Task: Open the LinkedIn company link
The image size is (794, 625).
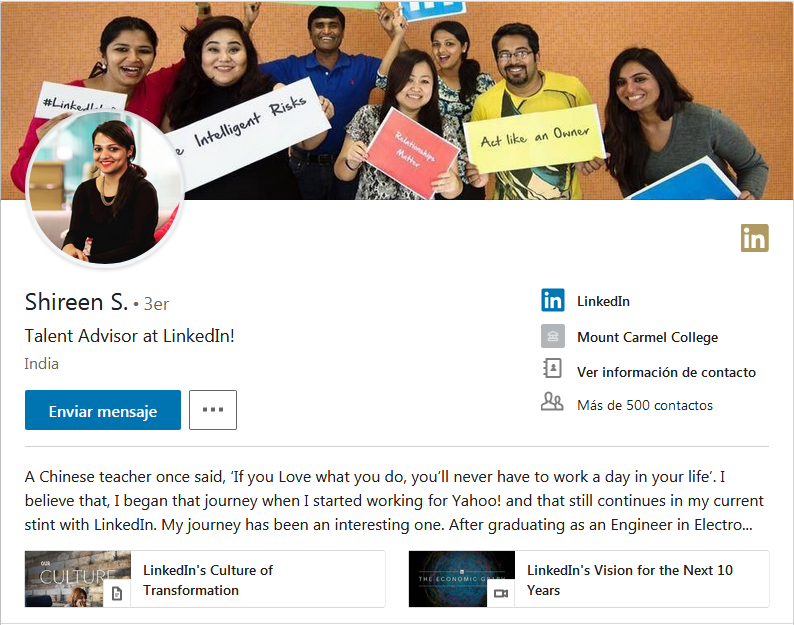Action: (603, 301)
